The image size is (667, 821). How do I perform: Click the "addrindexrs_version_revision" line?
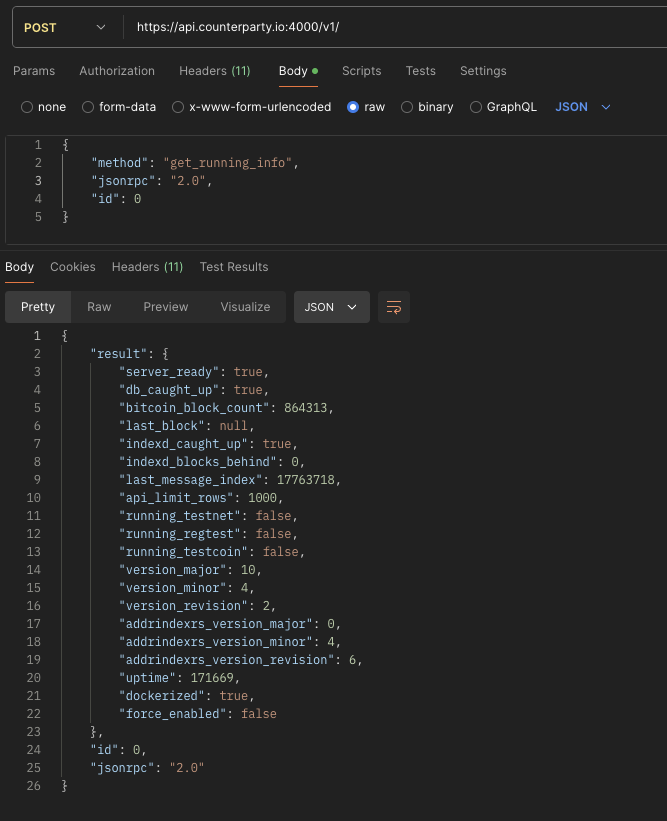point(241,660)
